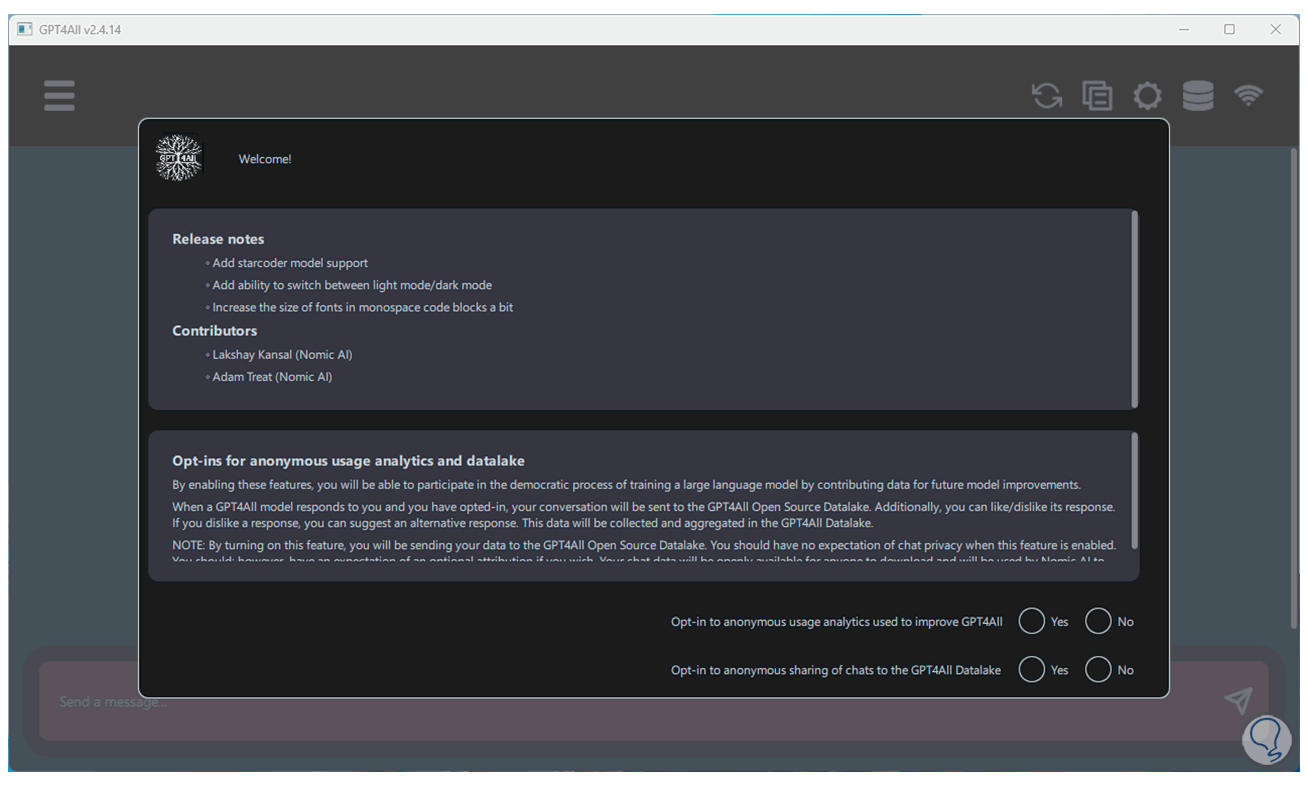Click the network/wifi status icon
Screen dimensions: 1308x786
click(1248, 95)
